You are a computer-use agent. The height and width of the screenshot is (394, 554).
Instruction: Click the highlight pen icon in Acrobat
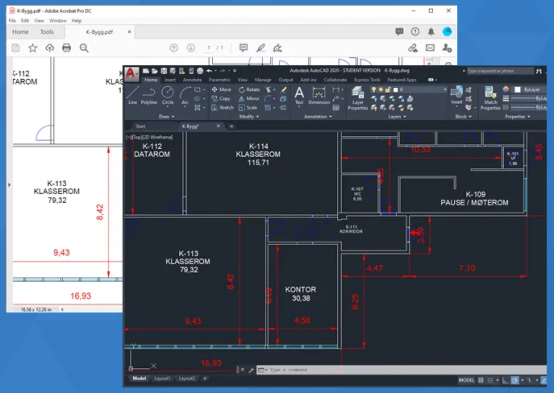tap(261, 48)
